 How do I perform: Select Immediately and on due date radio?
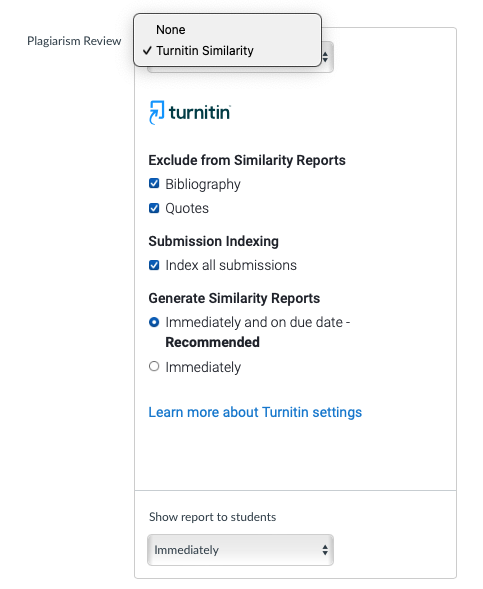coord(154,322)
